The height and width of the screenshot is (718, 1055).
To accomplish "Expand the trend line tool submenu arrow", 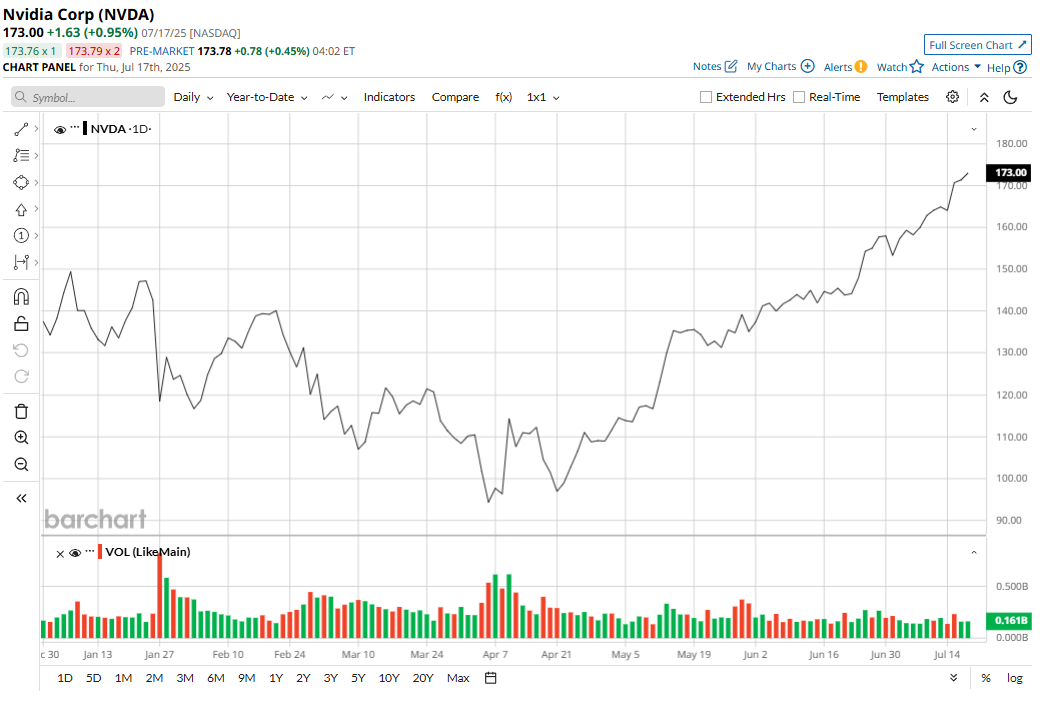I will tap(36, 128).
